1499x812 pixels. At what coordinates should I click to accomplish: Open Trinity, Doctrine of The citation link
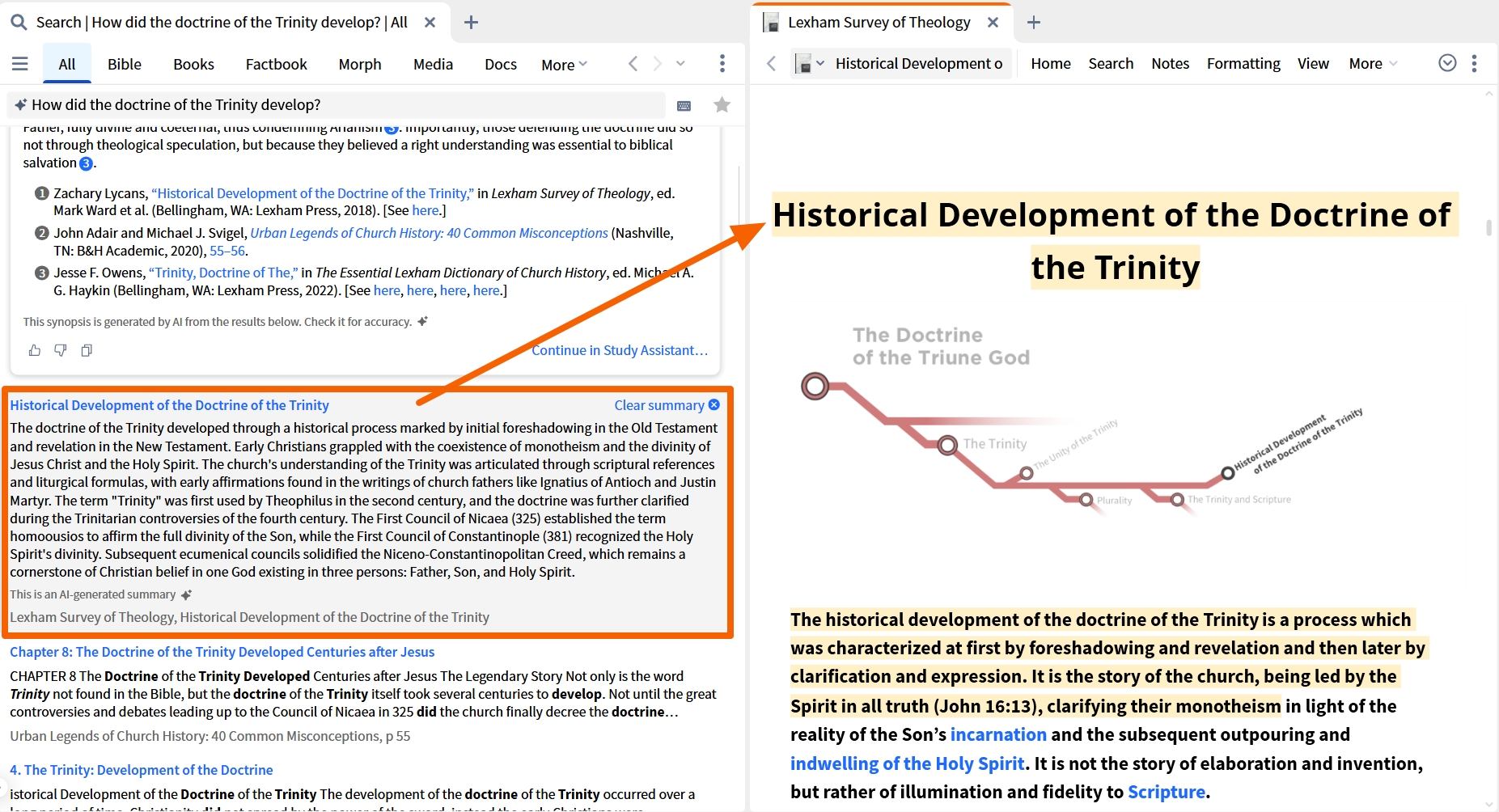point(223,273)
